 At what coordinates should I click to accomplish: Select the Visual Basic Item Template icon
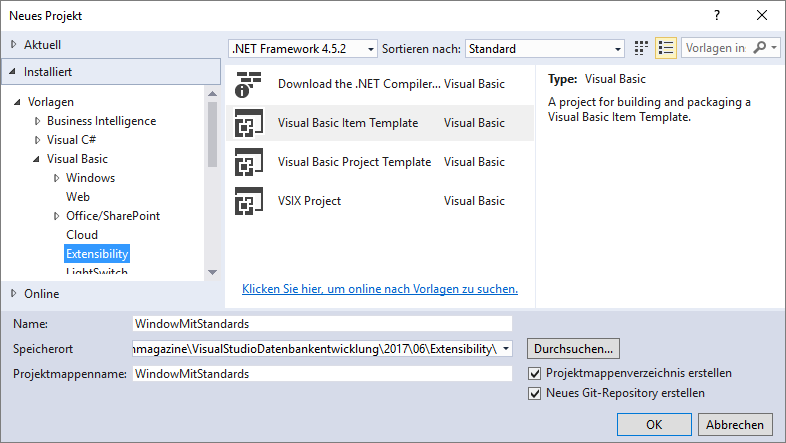[248, 123]
